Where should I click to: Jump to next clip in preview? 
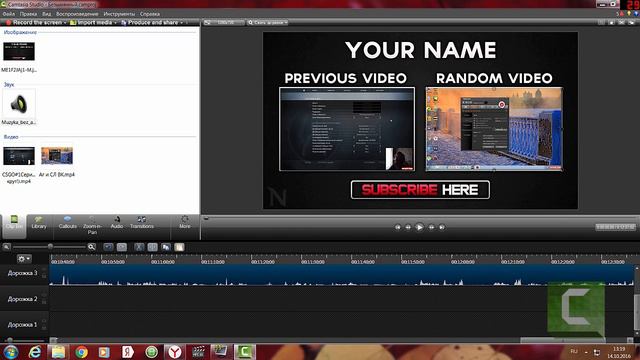(x=442, y=227)
